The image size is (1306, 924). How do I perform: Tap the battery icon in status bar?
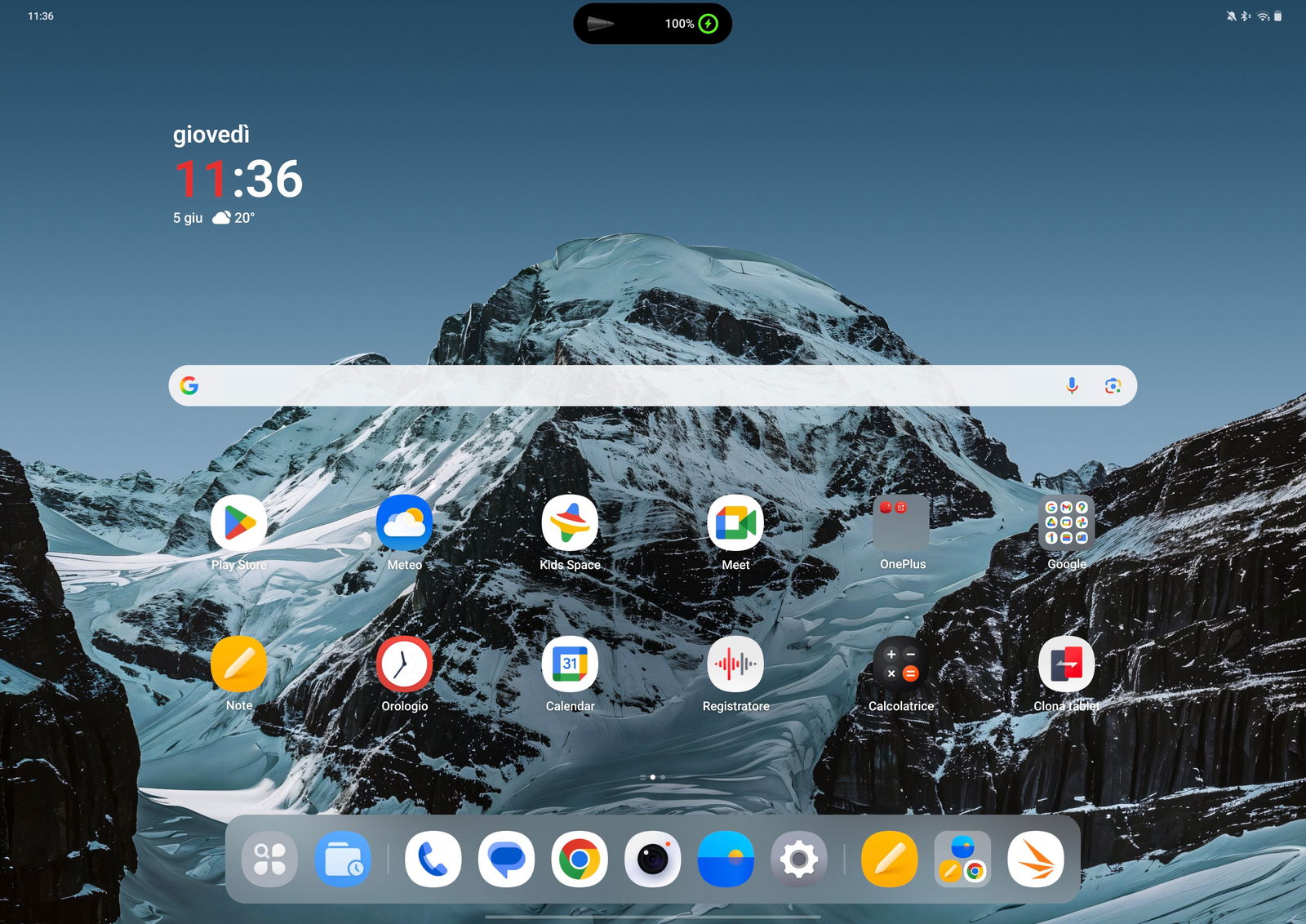click(1278, 16)
